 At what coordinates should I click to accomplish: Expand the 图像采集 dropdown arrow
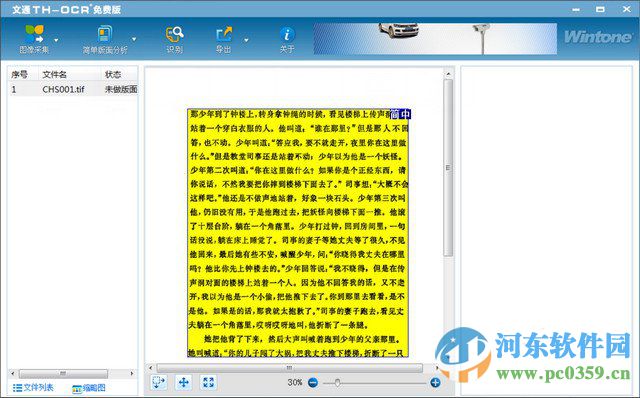(x=56, y=40)
